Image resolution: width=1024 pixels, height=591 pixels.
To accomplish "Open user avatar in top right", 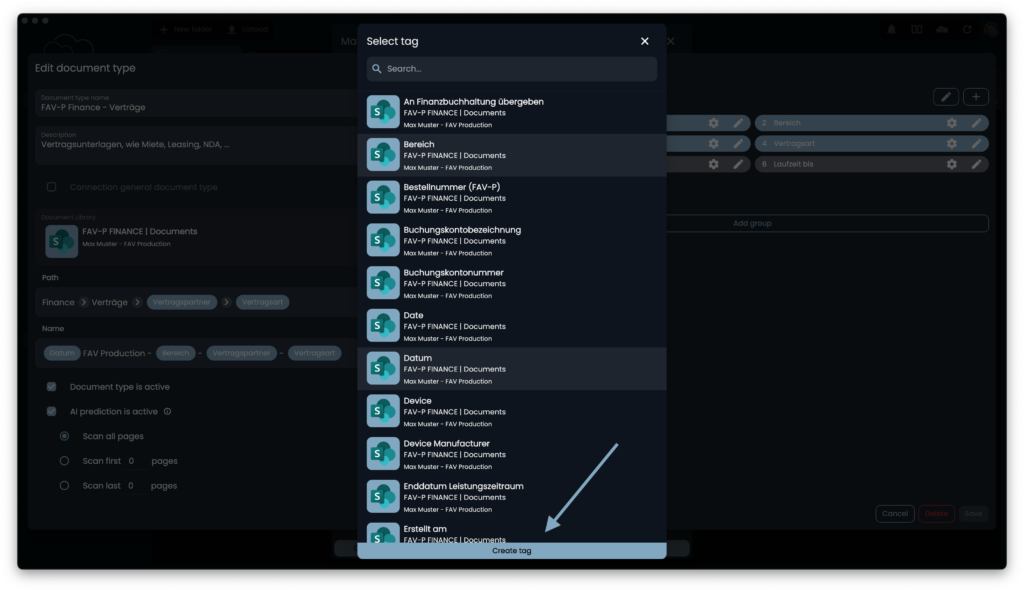I will coord(992,29).
